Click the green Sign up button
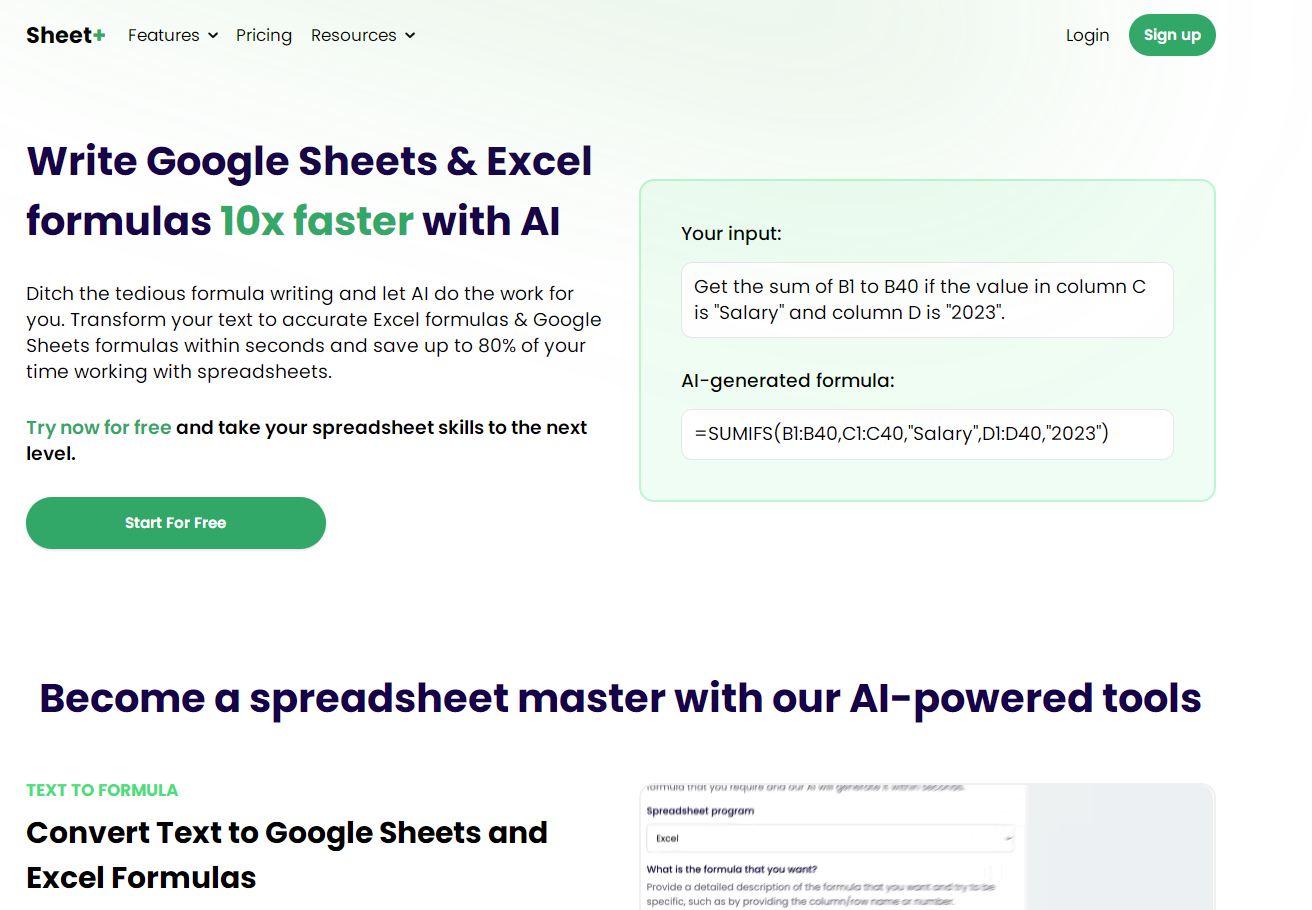1312x910 pixels. 1172,35
